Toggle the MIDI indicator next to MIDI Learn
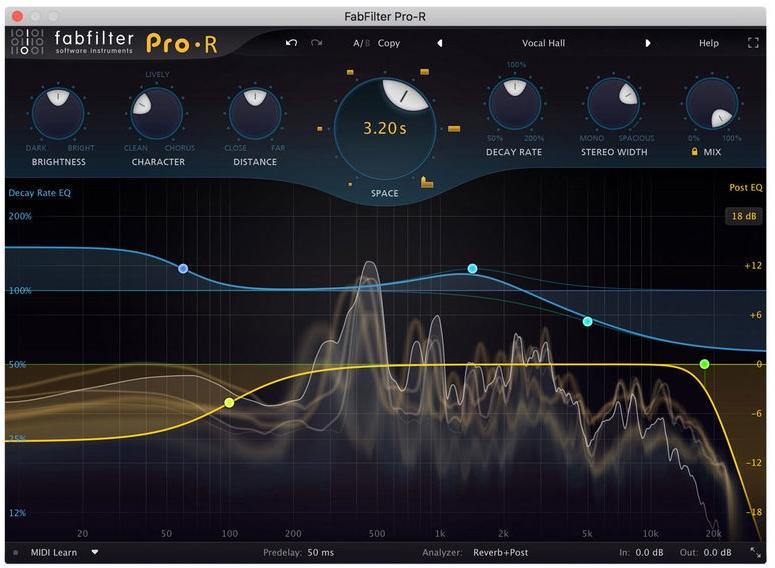The image size is (775, 568). pos(16,552)
